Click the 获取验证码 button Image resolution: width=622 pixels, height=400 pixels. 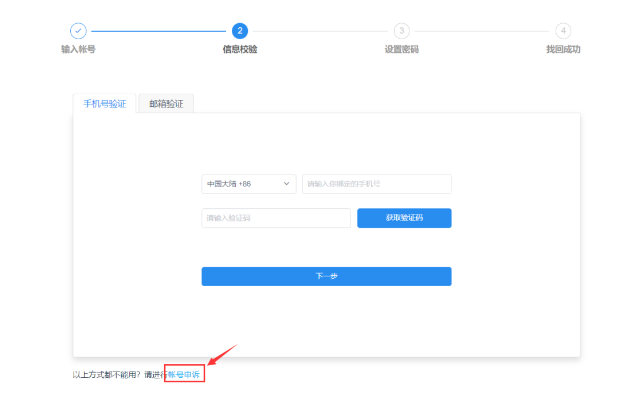point(404,218)
